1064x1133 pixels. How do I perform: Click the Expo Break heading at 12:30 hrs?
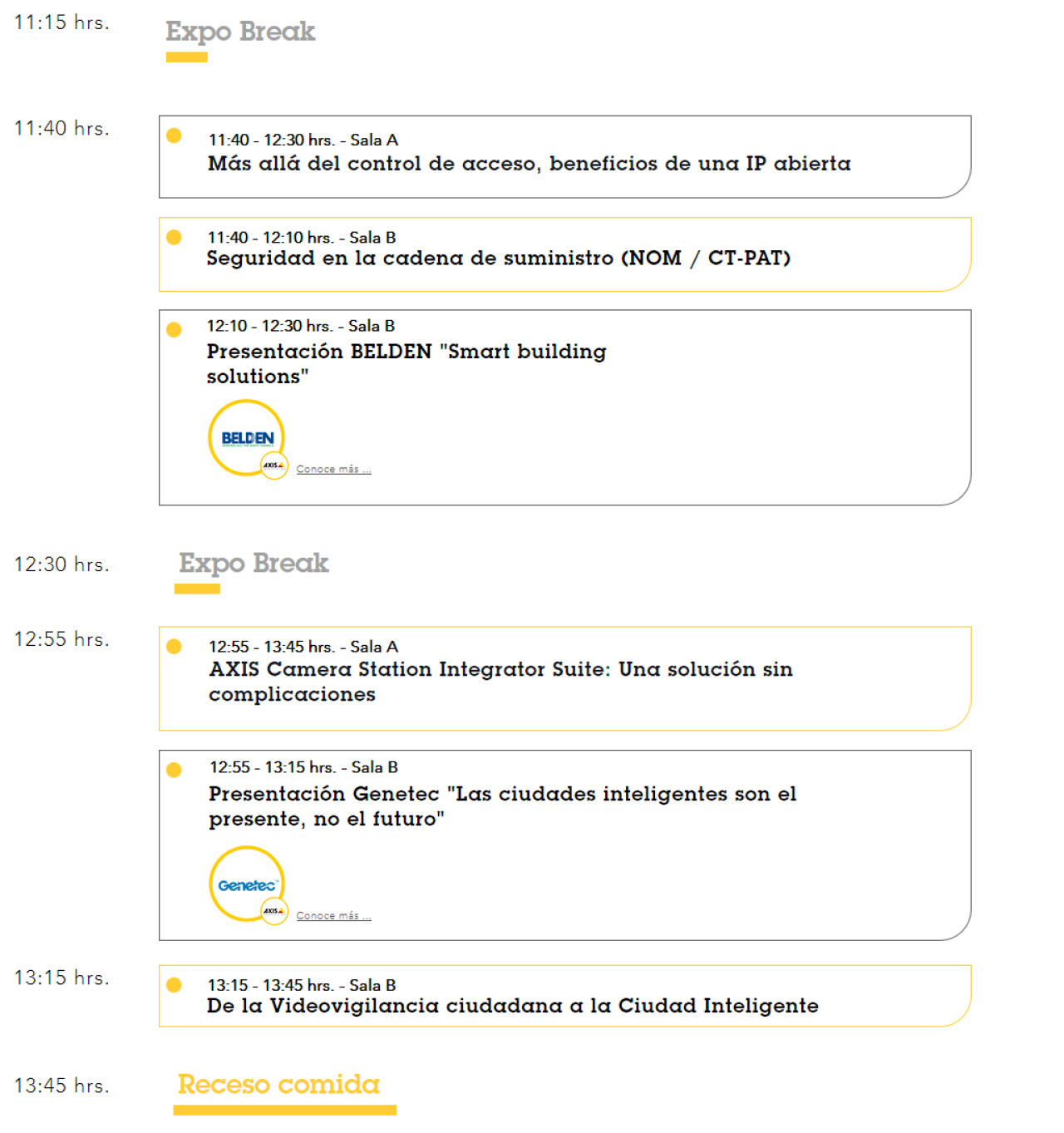pyautogui.click(x=254, y=564)
